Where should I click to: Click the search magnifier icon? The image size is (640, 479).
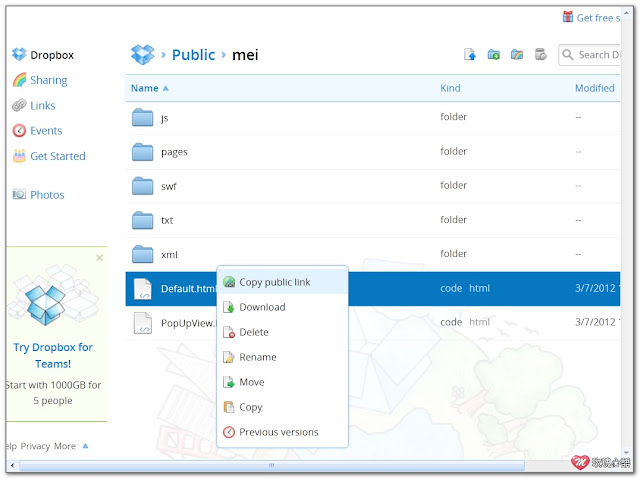click(567, 54)
